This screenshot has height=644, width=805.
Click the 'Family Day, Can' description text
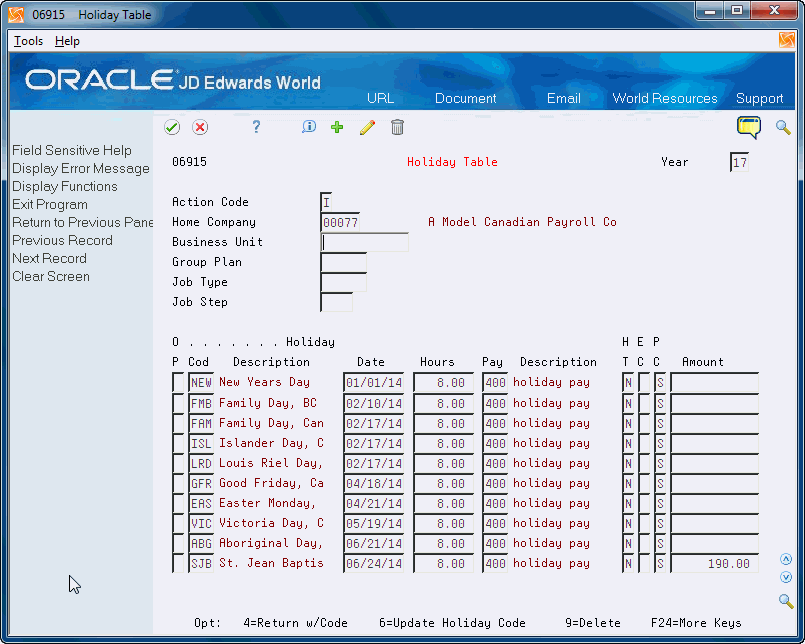pyautogui.click(x=271, y=423)
